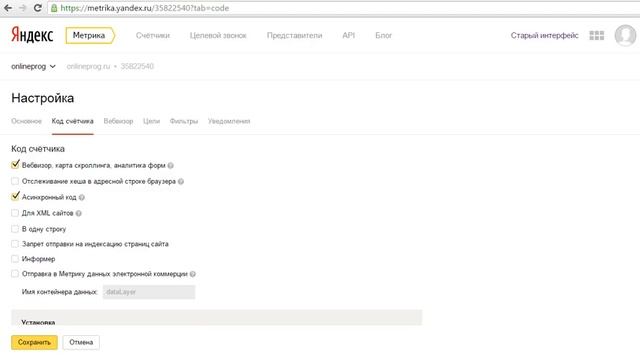Show help for Вебвизор, карта скроллинга option

pyautogui.click(x=171, y=166)
